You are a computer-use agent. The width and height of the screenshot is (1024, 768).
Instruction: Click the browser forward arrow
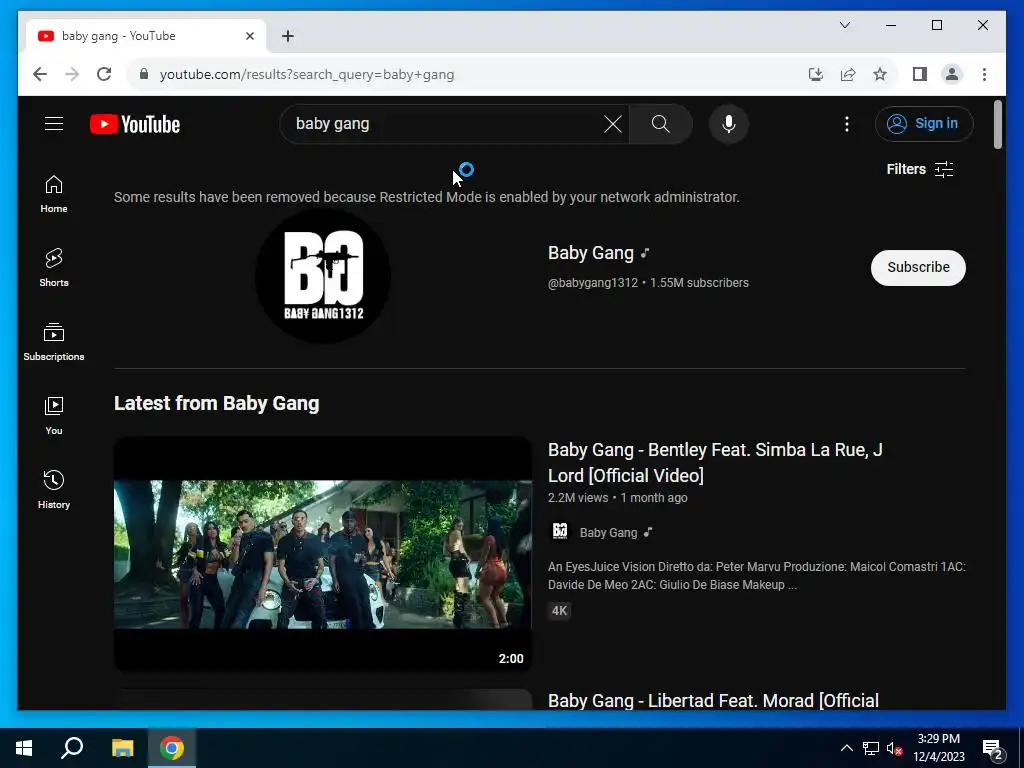(72, 74)
